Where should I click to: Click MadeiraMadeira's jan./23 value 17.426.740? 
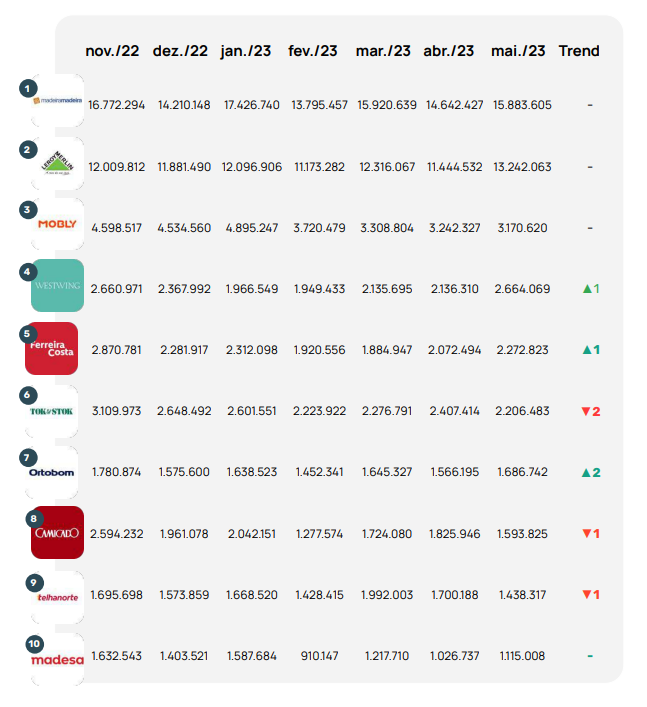pos(251,105)
